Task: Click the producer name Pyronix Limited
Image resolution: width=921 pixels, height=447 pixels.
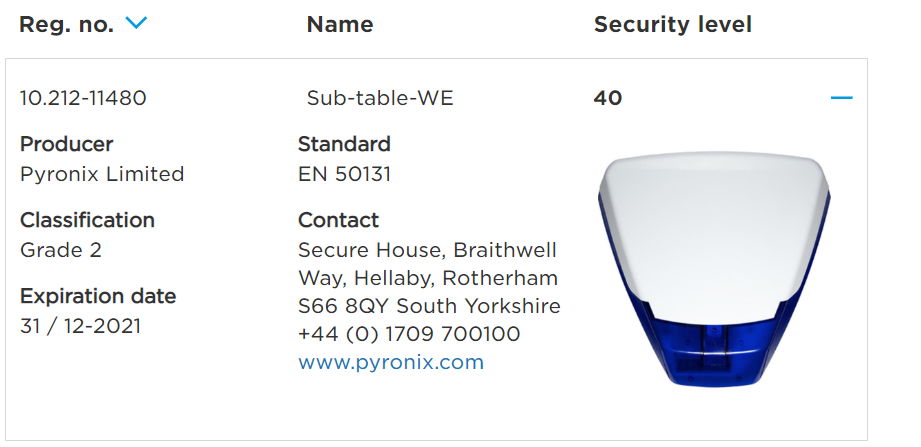Action: click(x=102, y=174)
